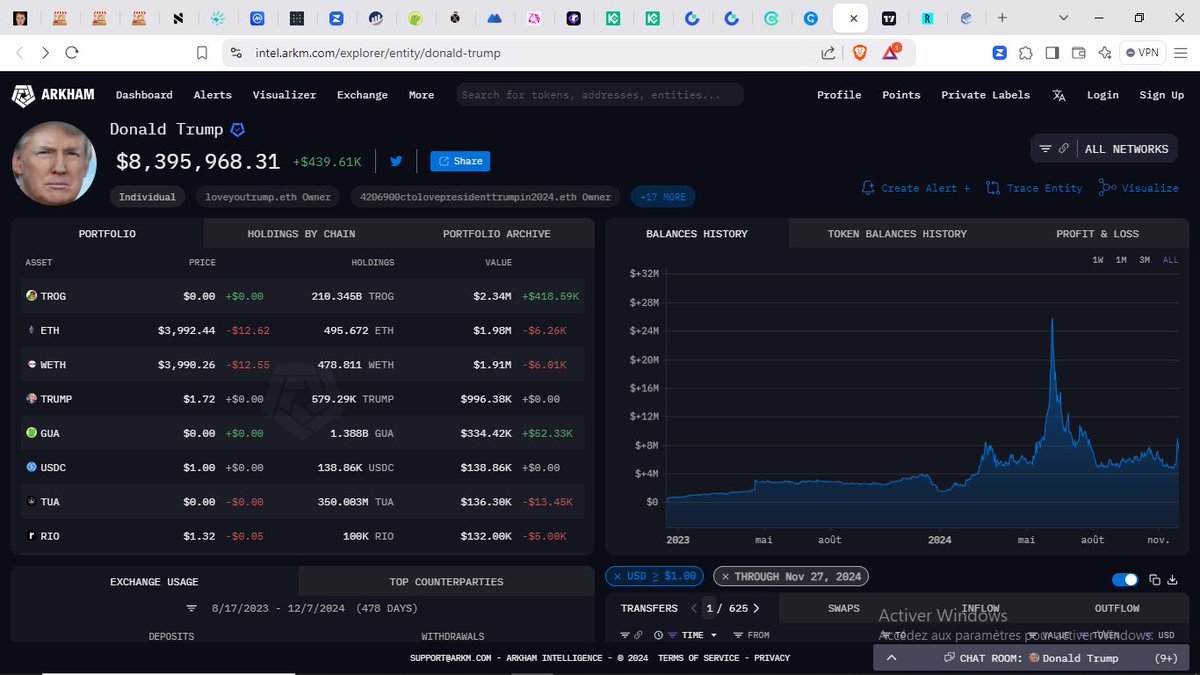The image size is (1200, 675).
Task: Open Donald Trump's Twitter profile icon
Action: click(x=396, y=161)
